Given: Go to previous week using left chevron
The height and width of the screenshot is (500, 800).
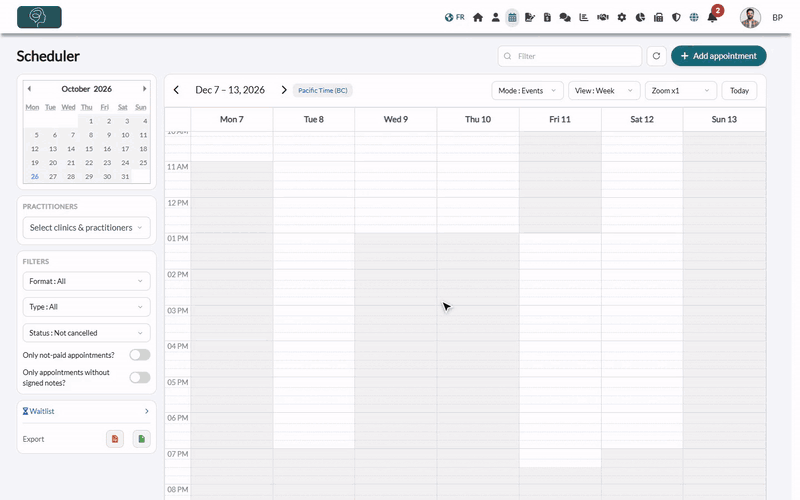Looking at the screenshot, I should pyautogui.click(x=177, y=90).
